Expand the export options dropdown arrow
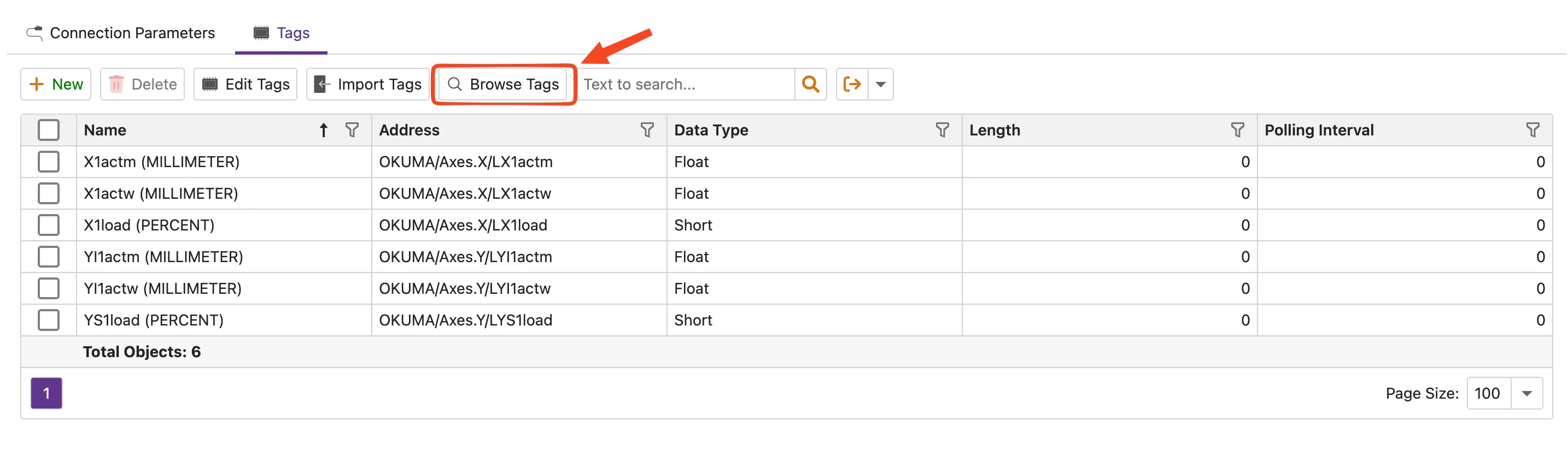Image resolution: width=1568 pixels, height=450 pixels. pos(880,84)
